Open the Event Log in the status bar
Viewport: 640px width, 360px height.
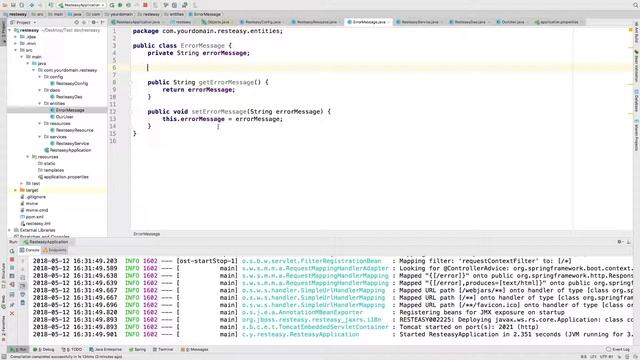[618, 349]
